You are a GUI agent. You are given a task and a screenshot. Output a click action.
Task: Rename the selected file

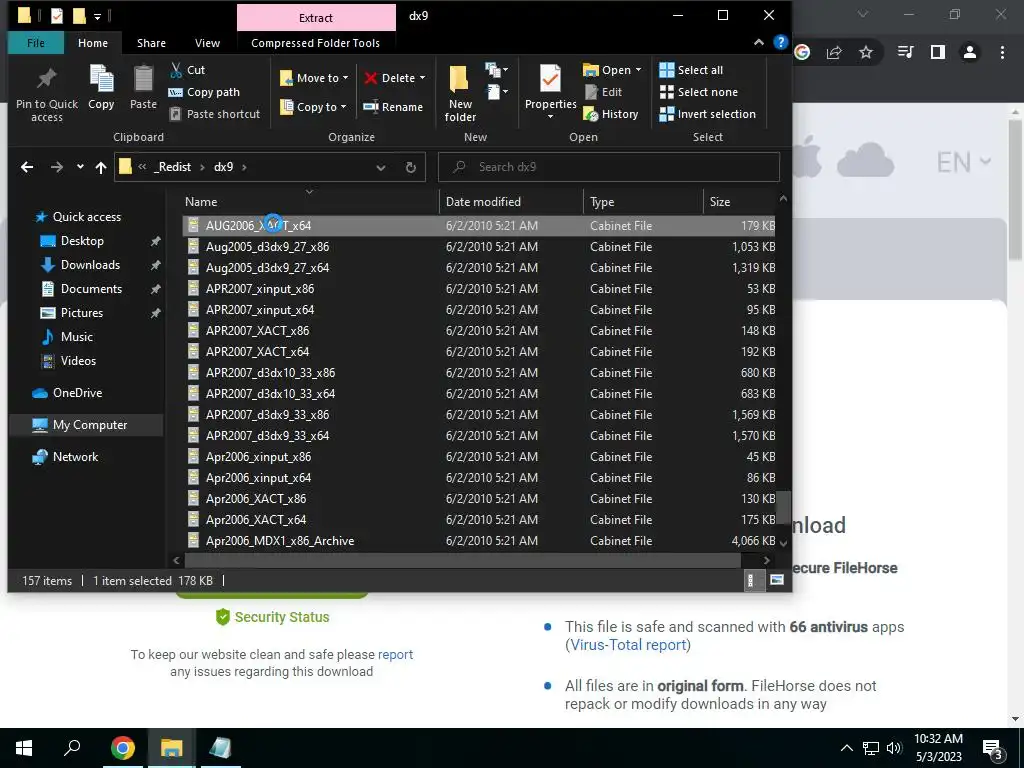(393, 107)
